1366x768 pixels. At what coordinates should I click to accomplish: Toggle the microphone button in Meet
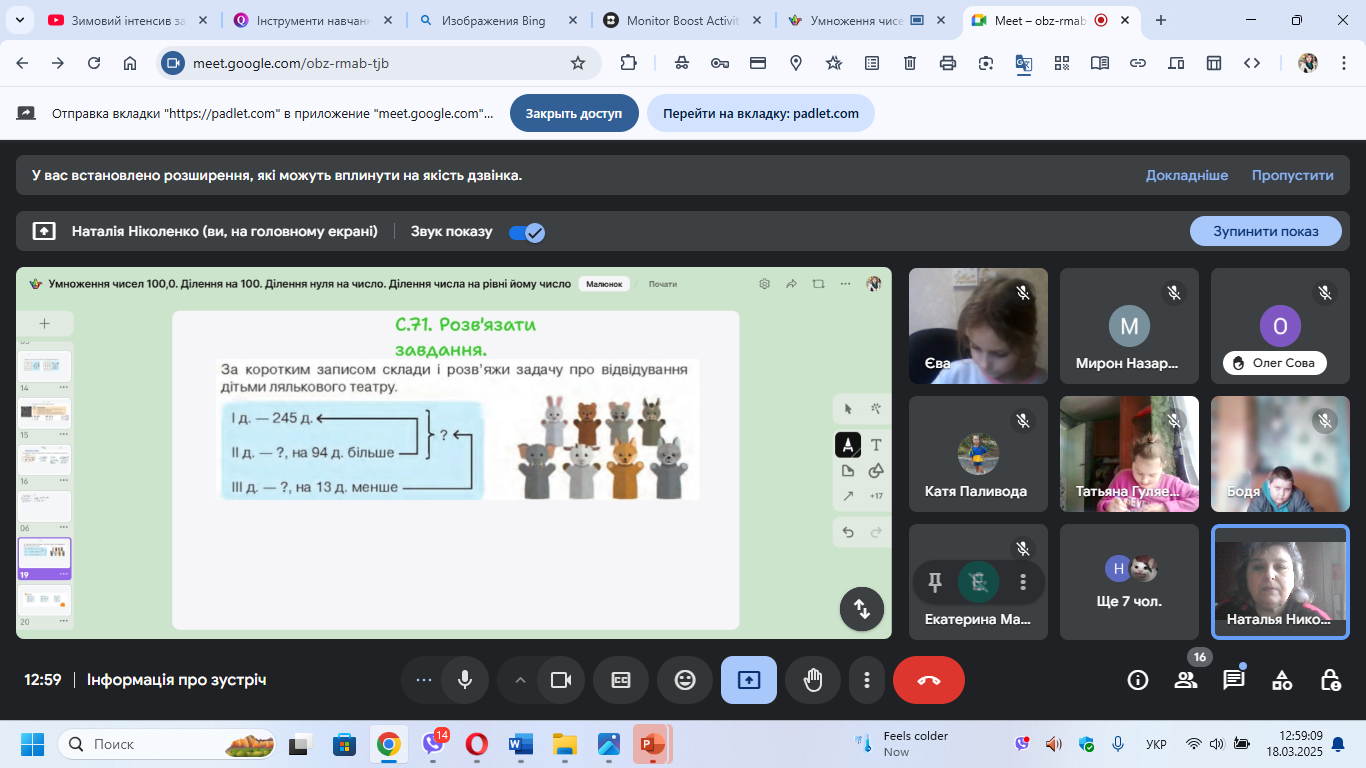click(x=465, y=680)
